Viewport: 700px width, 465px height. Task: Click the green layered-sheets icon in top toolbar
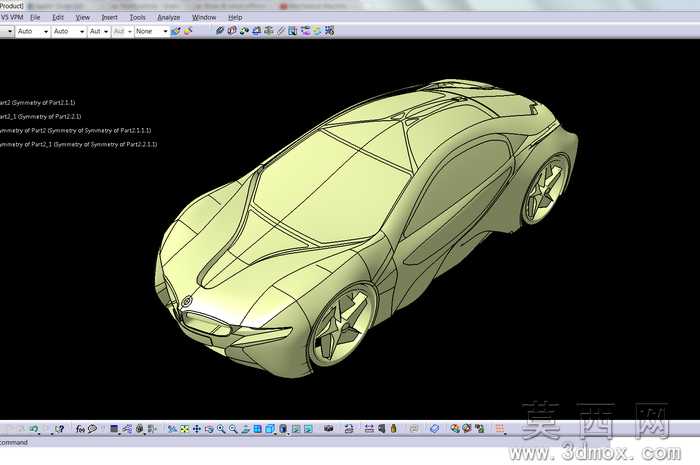[317, 30]
